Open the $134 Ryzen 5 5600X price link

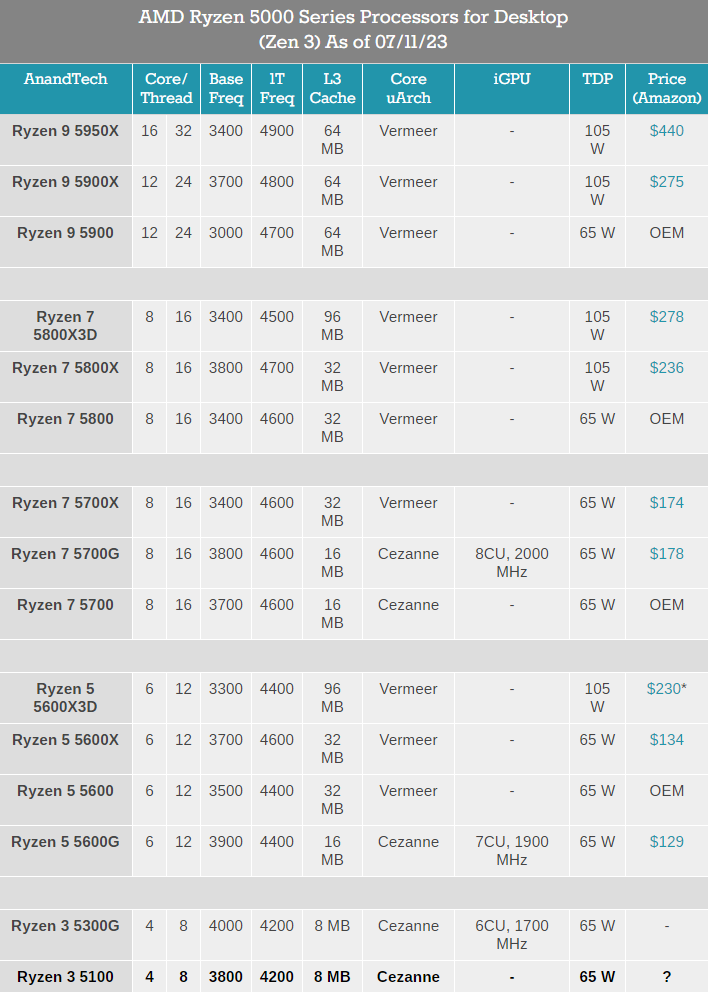(666, 740)
